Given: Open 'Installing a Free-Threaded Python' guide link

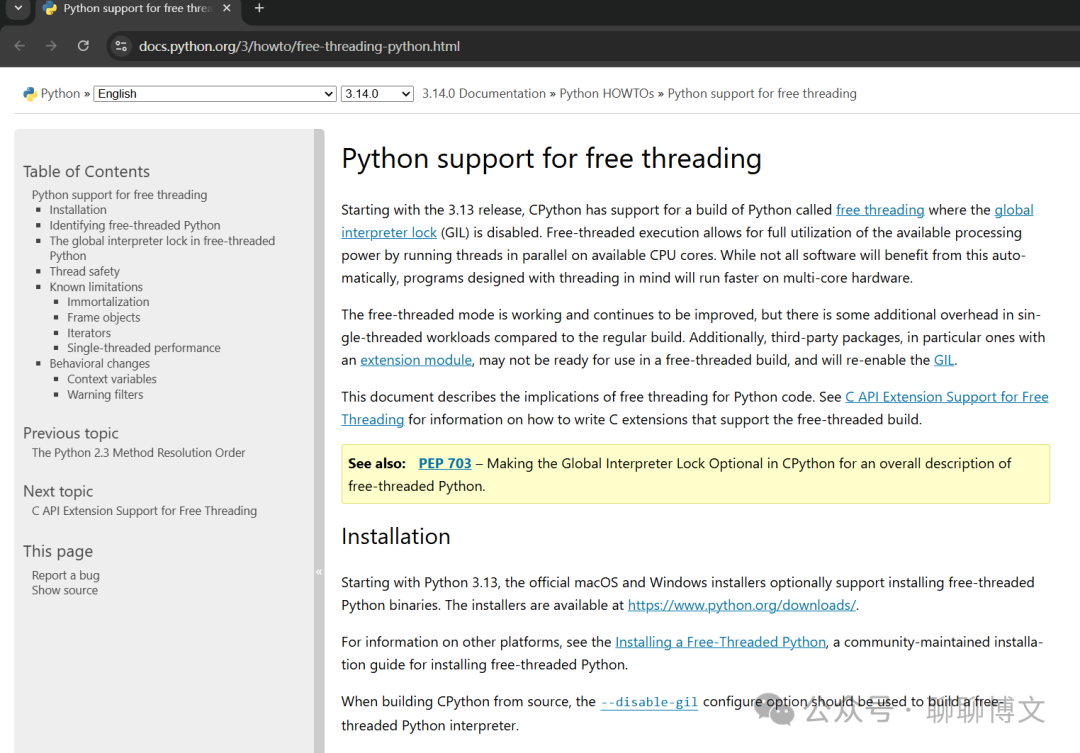Looking at the screenshot, I should [720, 642].
